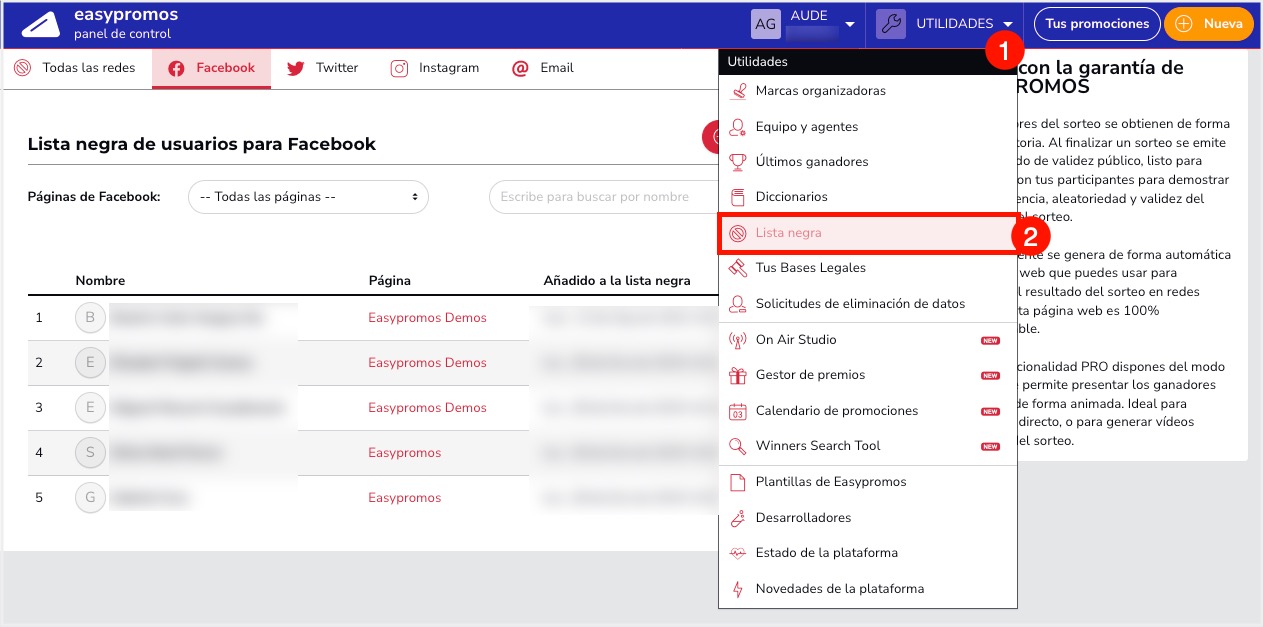Click the Novedades de la plataforma bolt icon
This screenshot has height=627, width=1263.
[738, 589]
